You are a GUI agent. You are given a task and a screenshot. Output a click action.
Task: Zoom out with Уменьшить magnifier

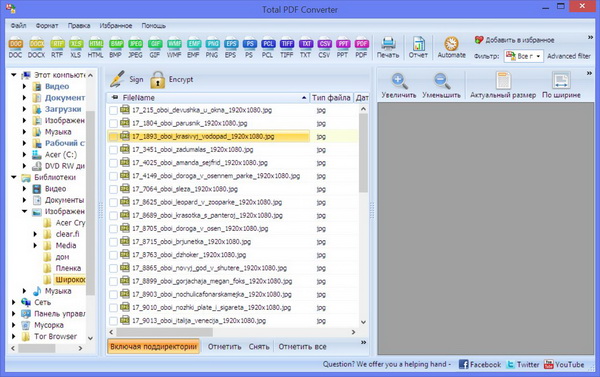pyautogui.click(x=441, y=86)
